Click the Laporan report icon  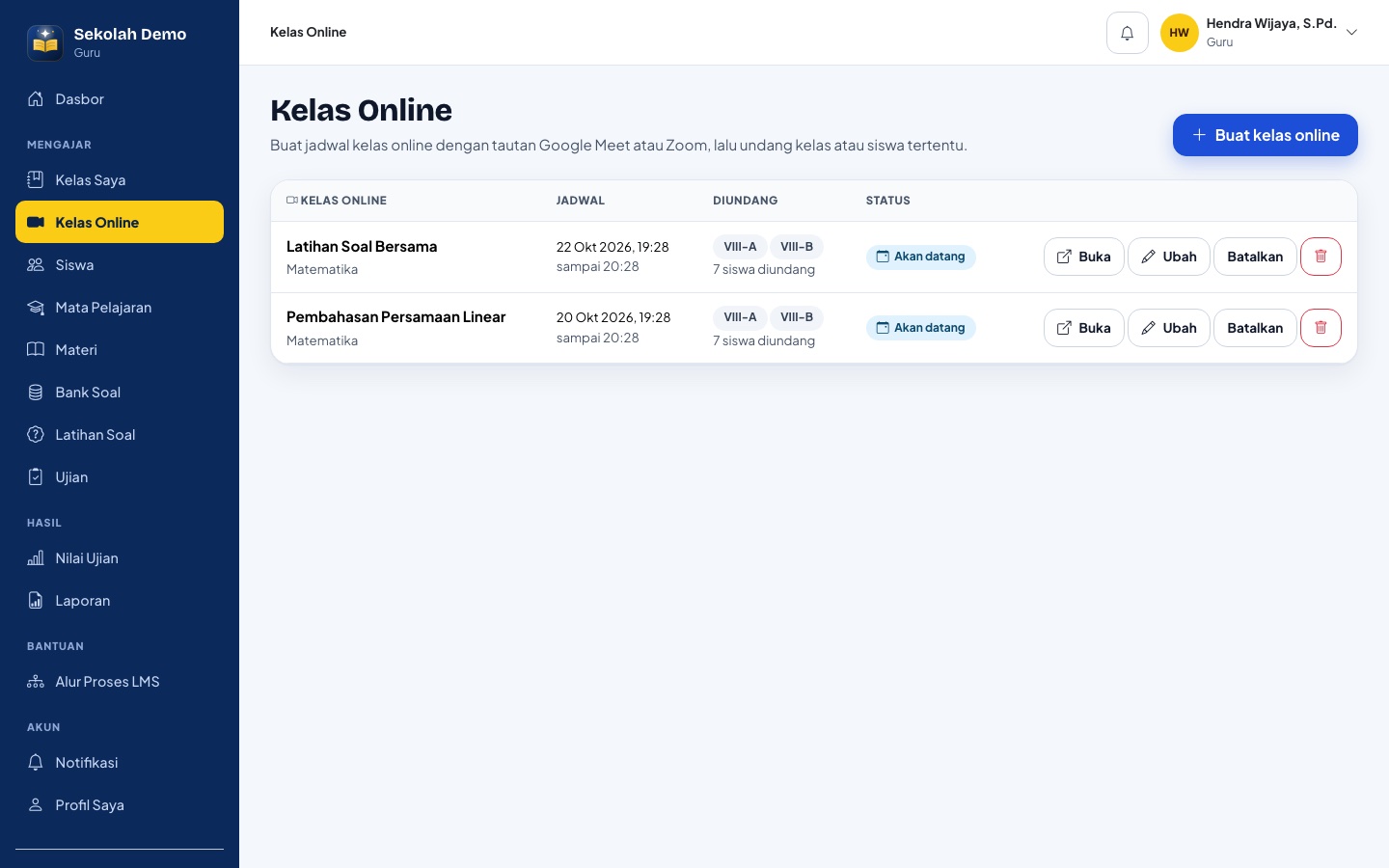pyautogui.click(x=36, y=600)
